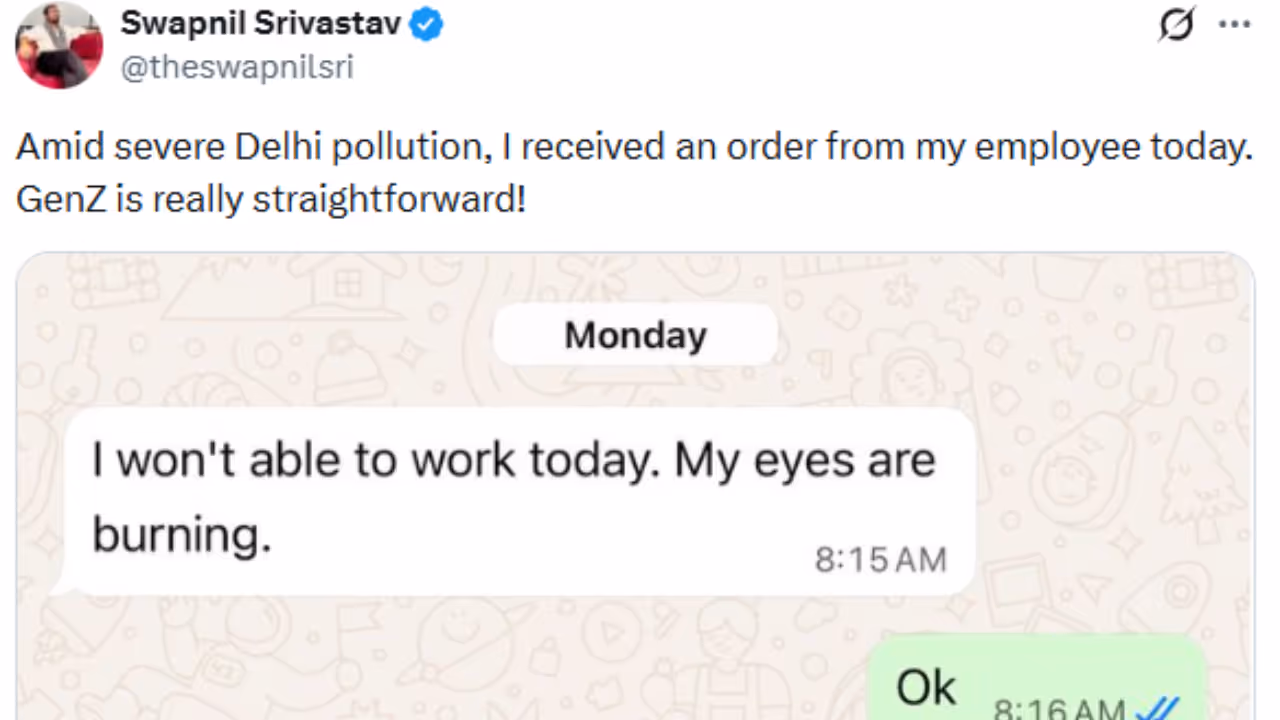Select the 'I won't able to work today' message
Image resolution: width=1280 pixels, height=720 pixels.
[513, 461]
